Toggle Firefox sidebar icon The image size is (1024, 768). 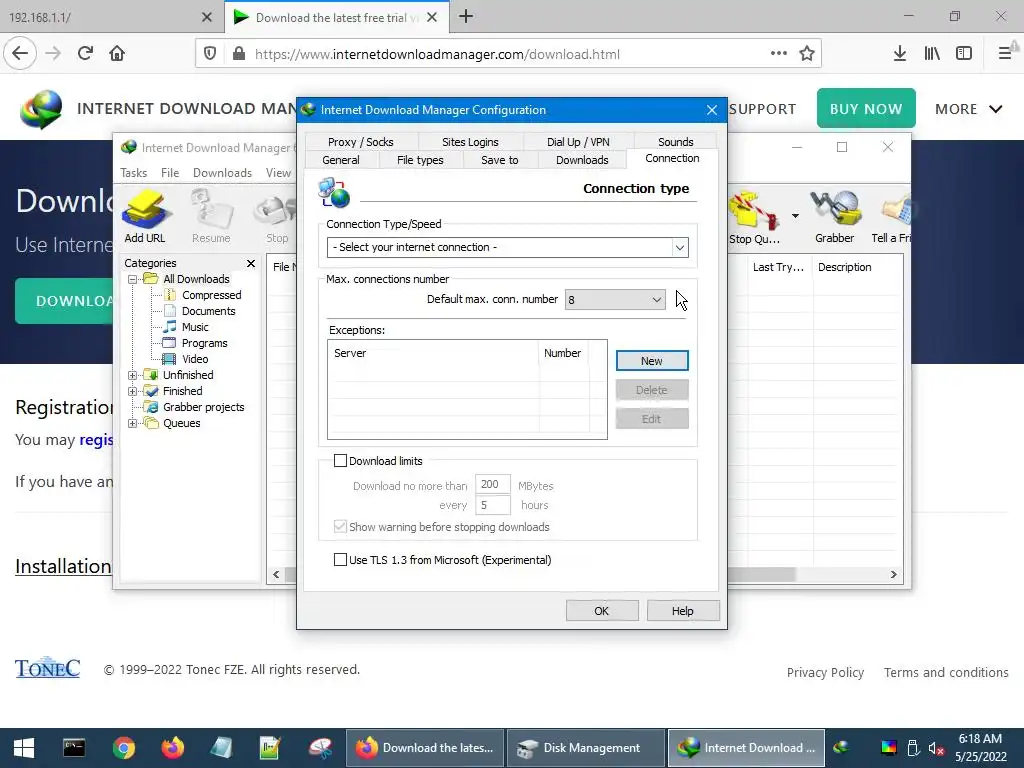click(x=964, y=54)
